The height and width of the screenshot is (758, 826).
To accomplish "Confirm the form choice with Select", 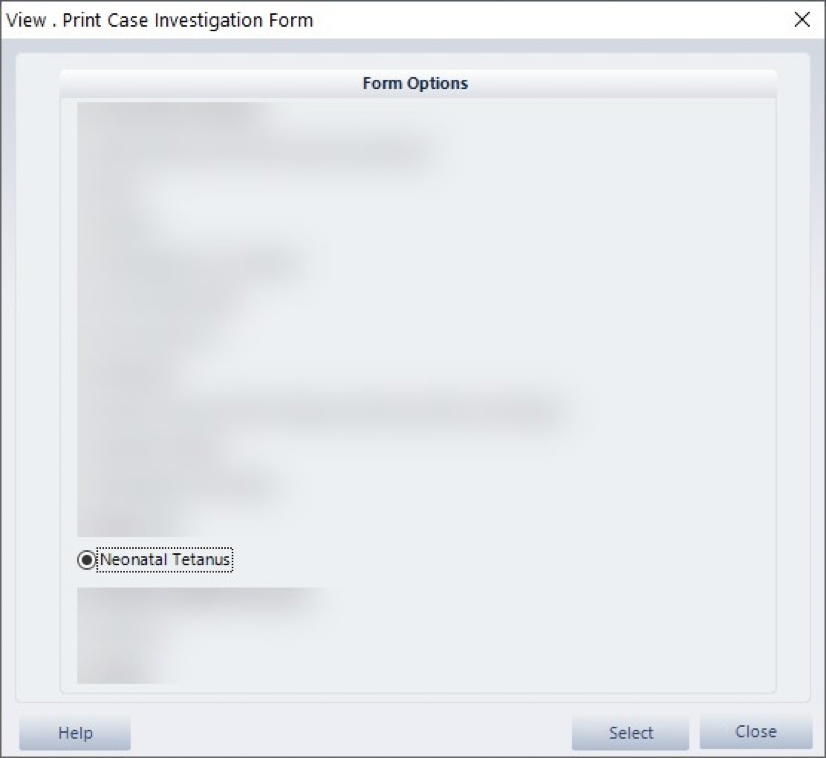I will pos(631,733).
